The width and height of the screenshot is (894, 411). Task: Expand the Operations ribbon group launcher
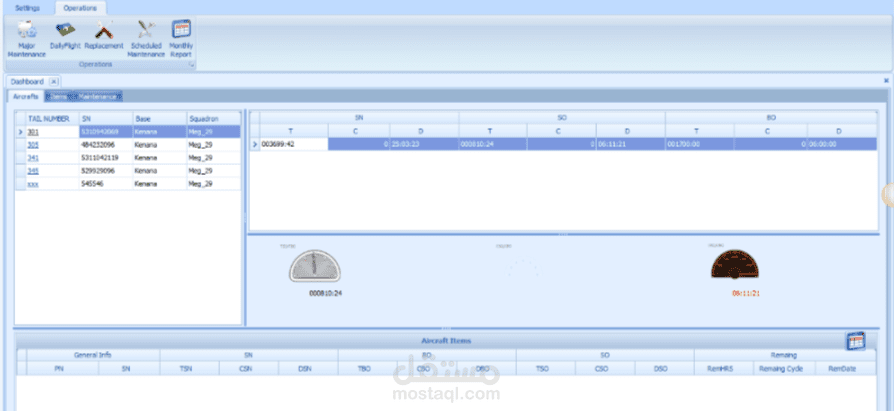pos(192,65)
